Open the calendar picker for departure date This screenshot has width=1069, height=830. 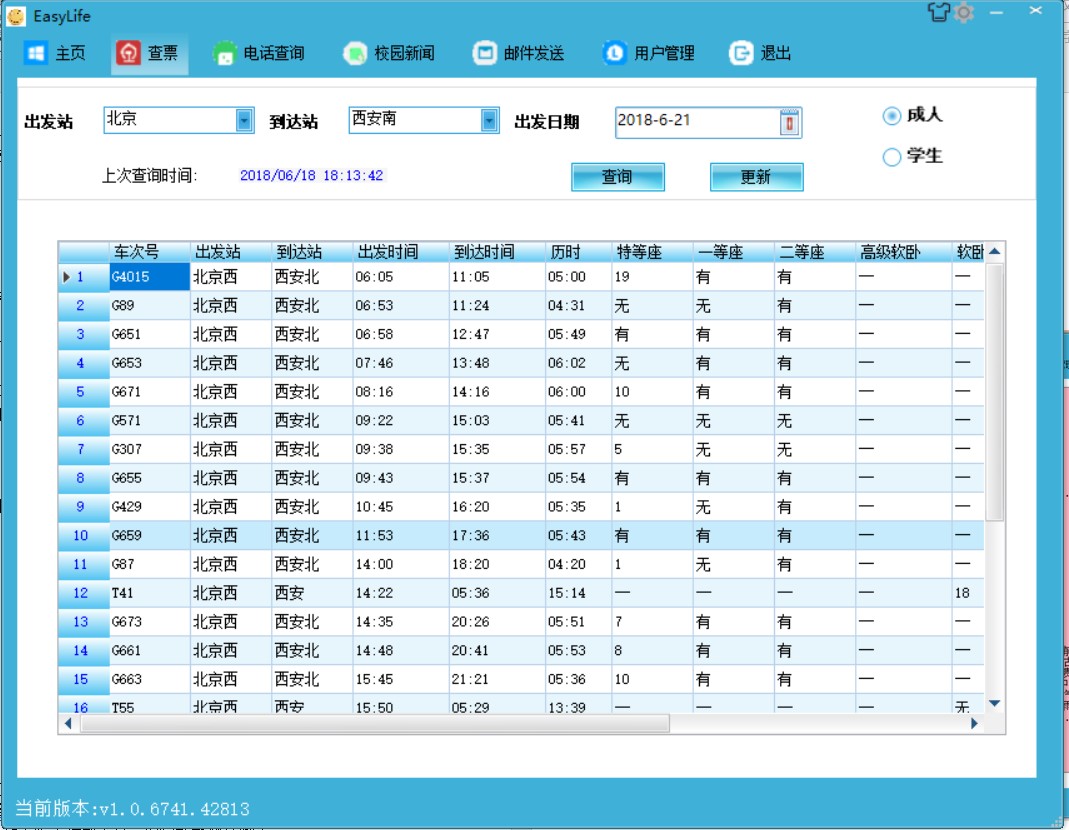(789, 122)
